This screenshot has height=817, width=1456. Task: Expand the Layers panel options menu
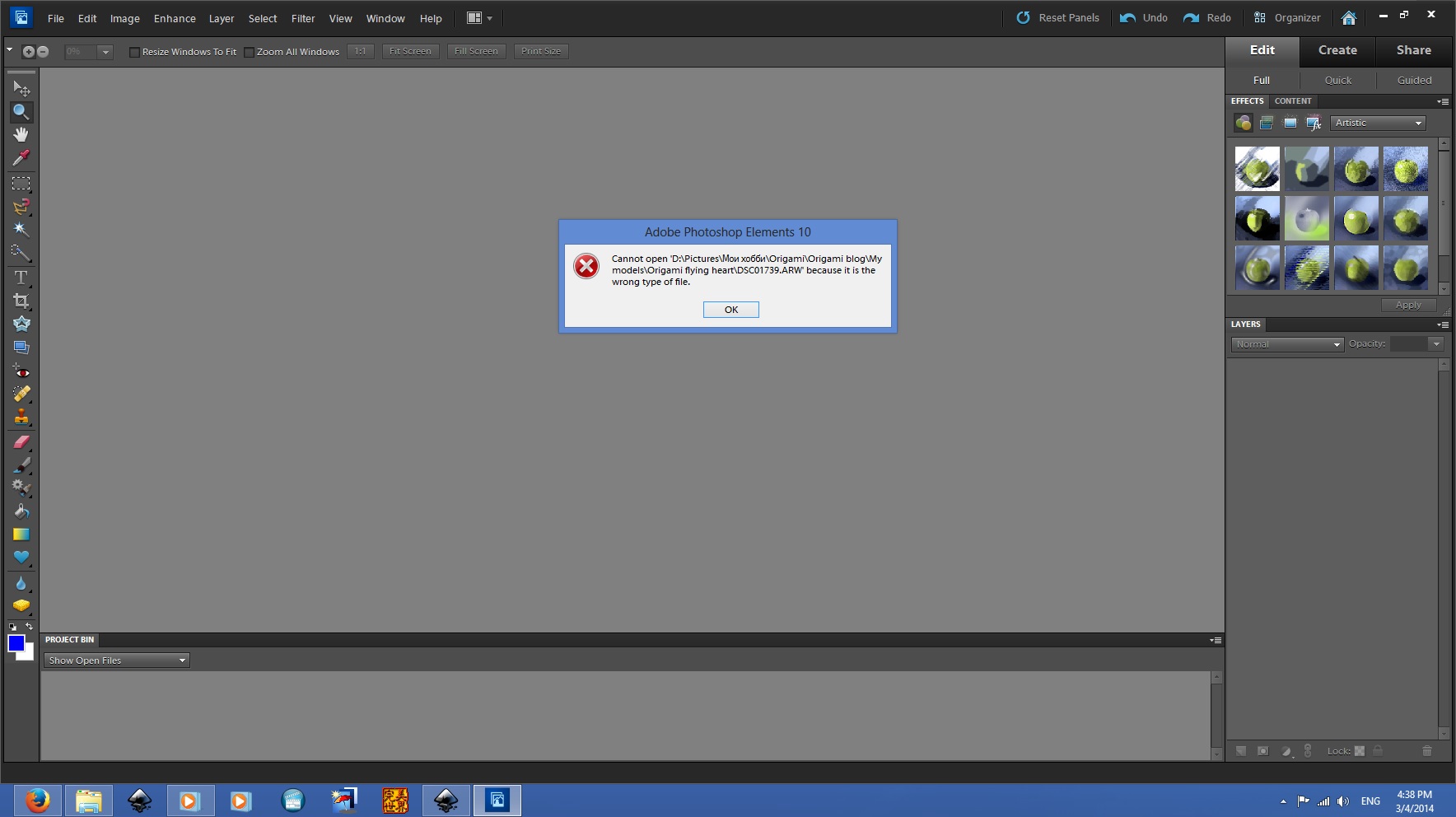(x=1443, y=324)
